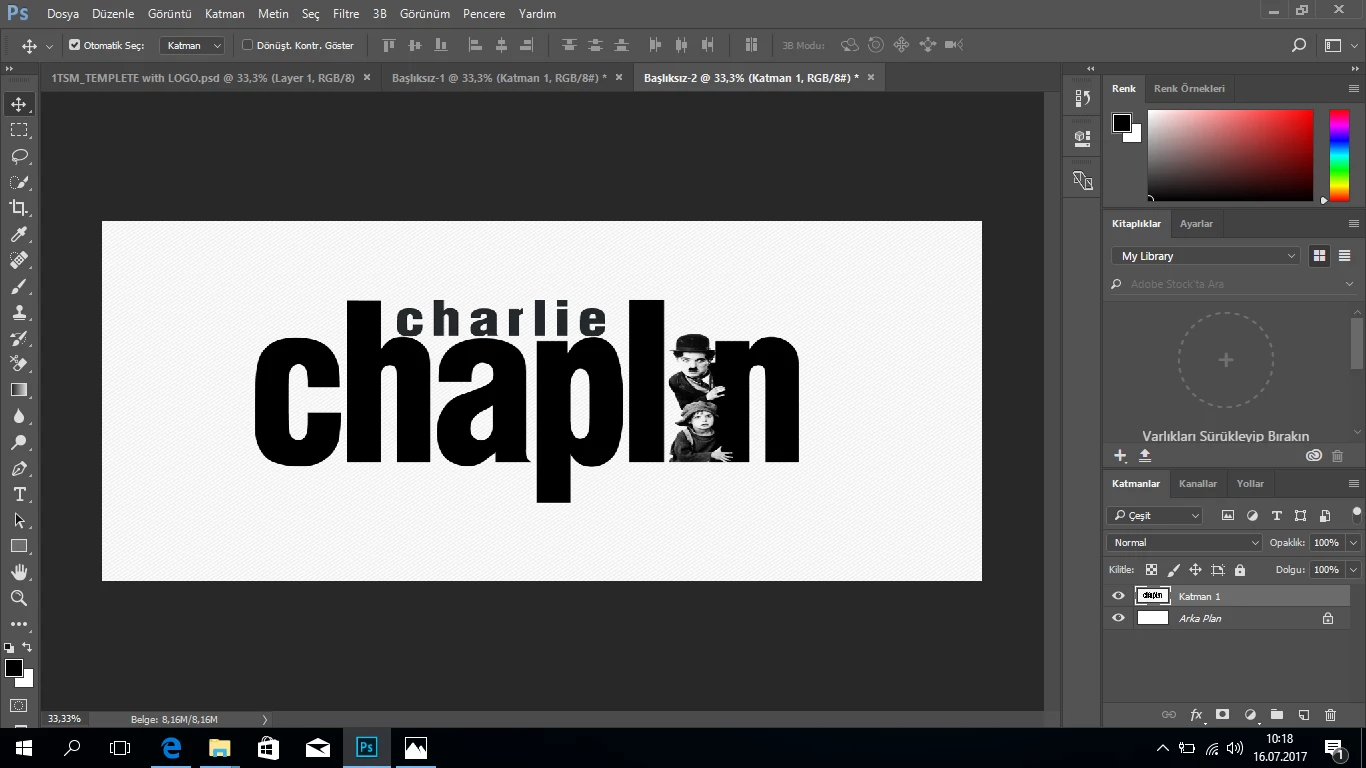
Task: Select the Move tool in toolbox
Action: (18, 105)
